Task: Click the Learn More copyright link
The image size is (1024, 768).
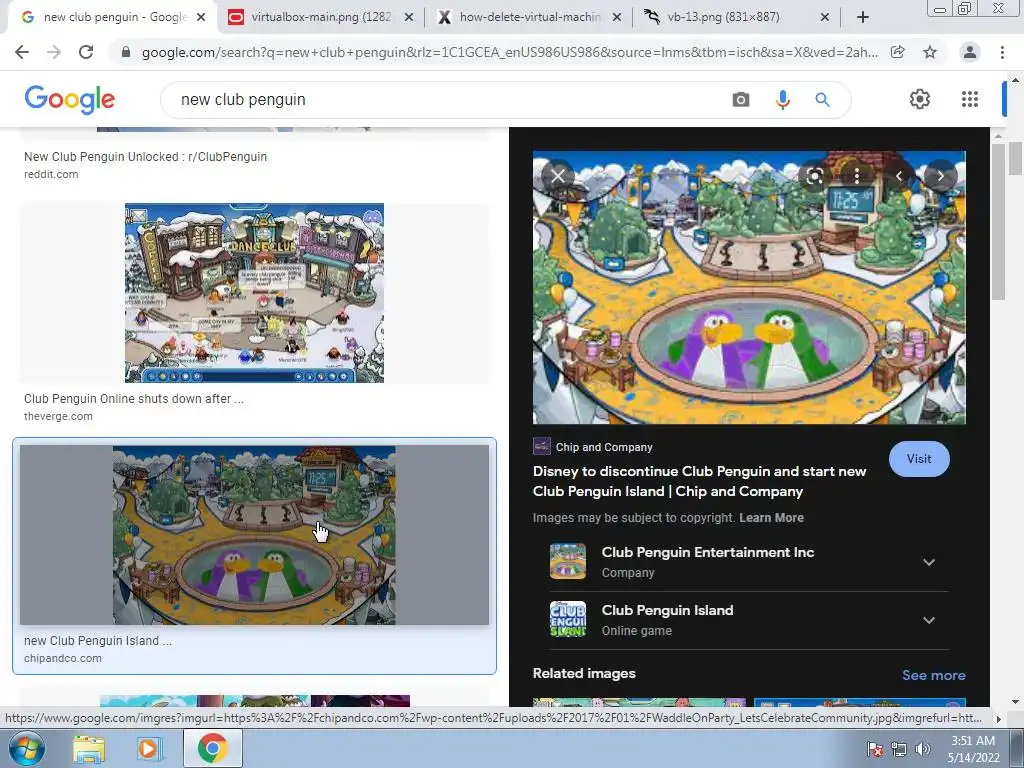Action: [x=771, y=518]
